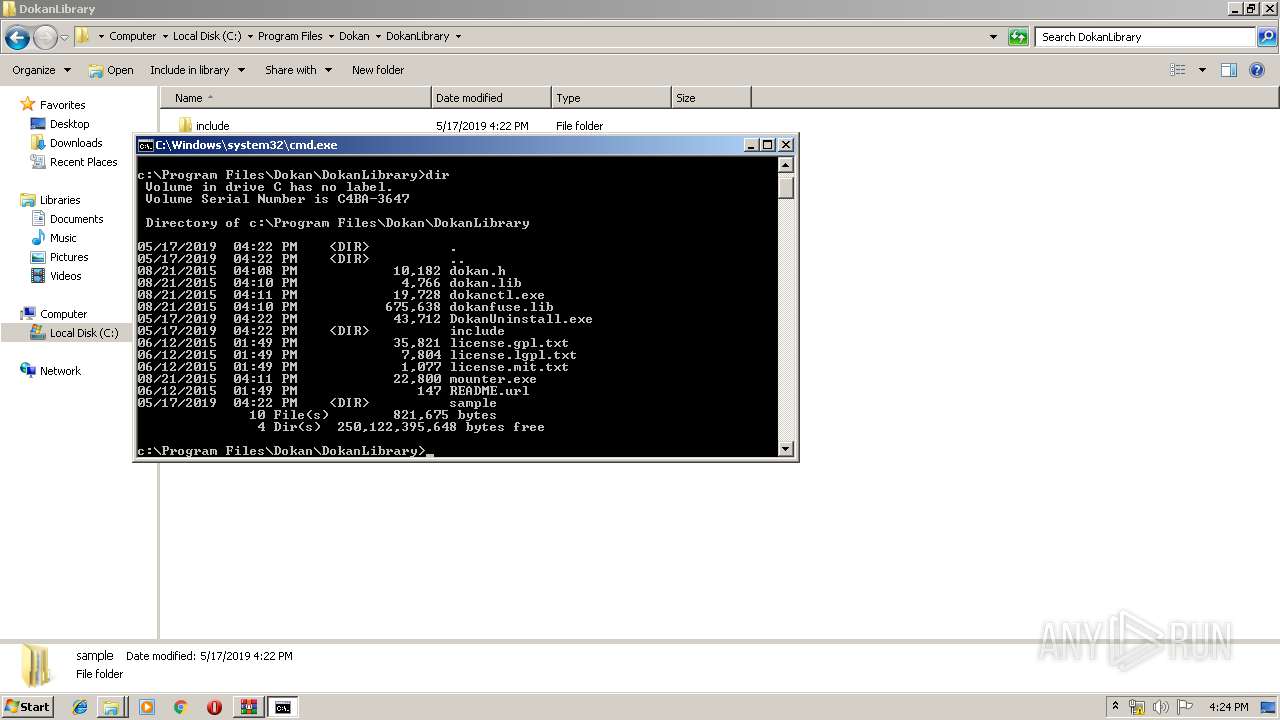Sort by the Size column header

click(x=711, y=98)
